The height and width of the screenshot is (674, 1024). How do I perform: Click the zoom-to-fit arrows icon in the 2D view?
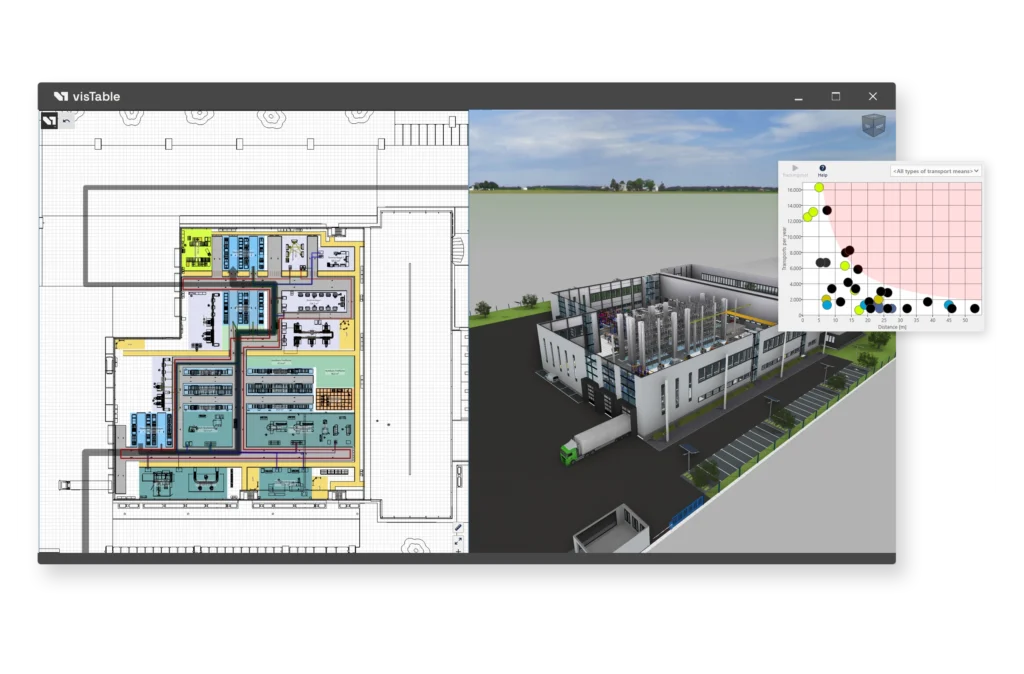[x=458, y=541]
